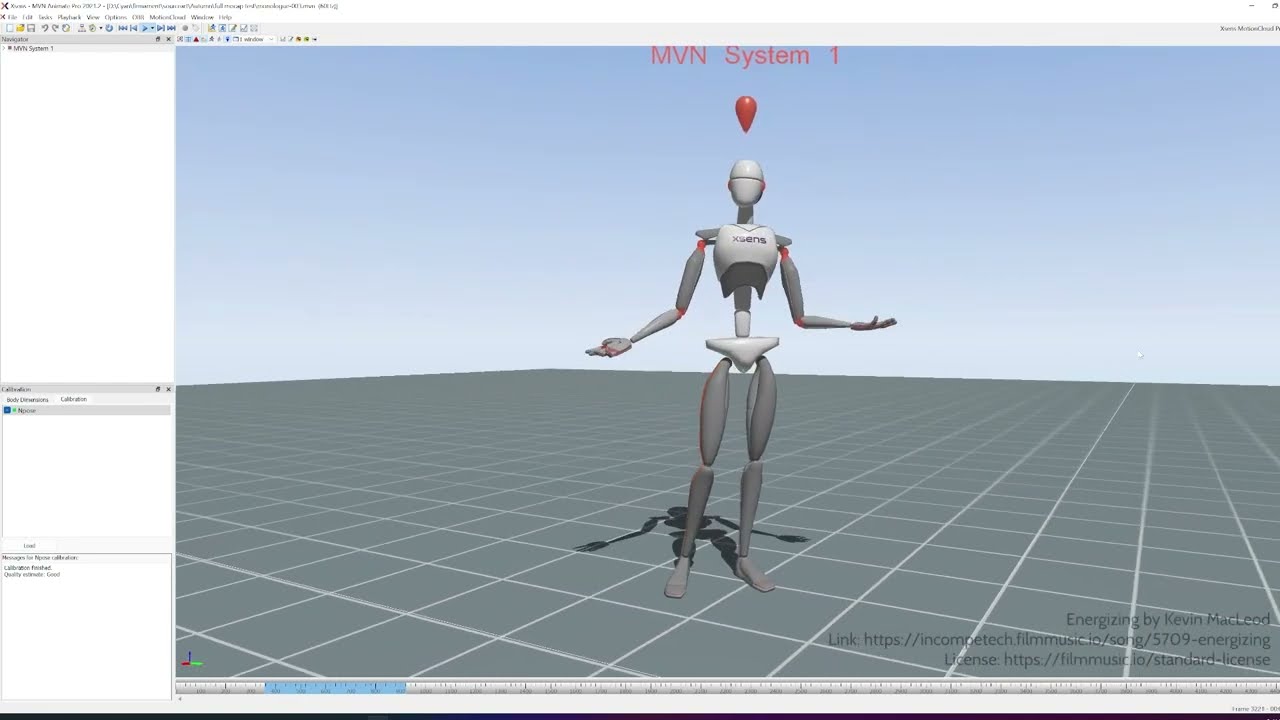
Task: Select the Npose calibration row
Action: 87,410
